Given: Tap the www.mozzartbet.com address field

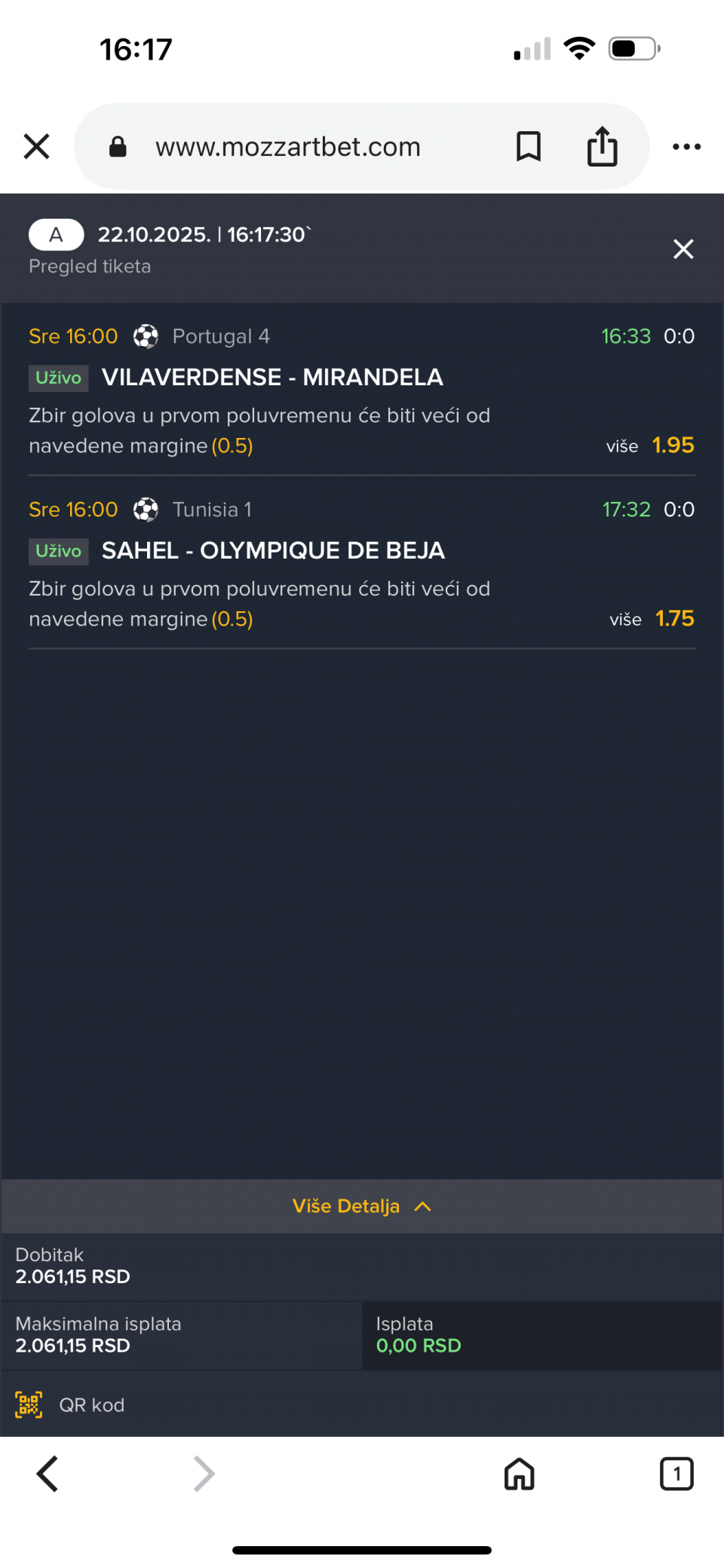Looking at the screenshot, I should pyautogui.click(x=288, y=146).
